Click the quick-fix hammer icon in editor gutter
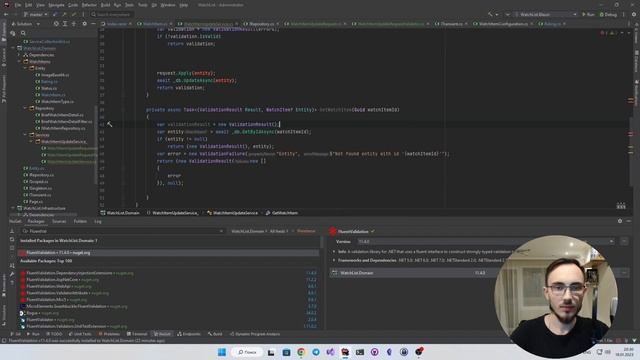 (x=110, y=124)
